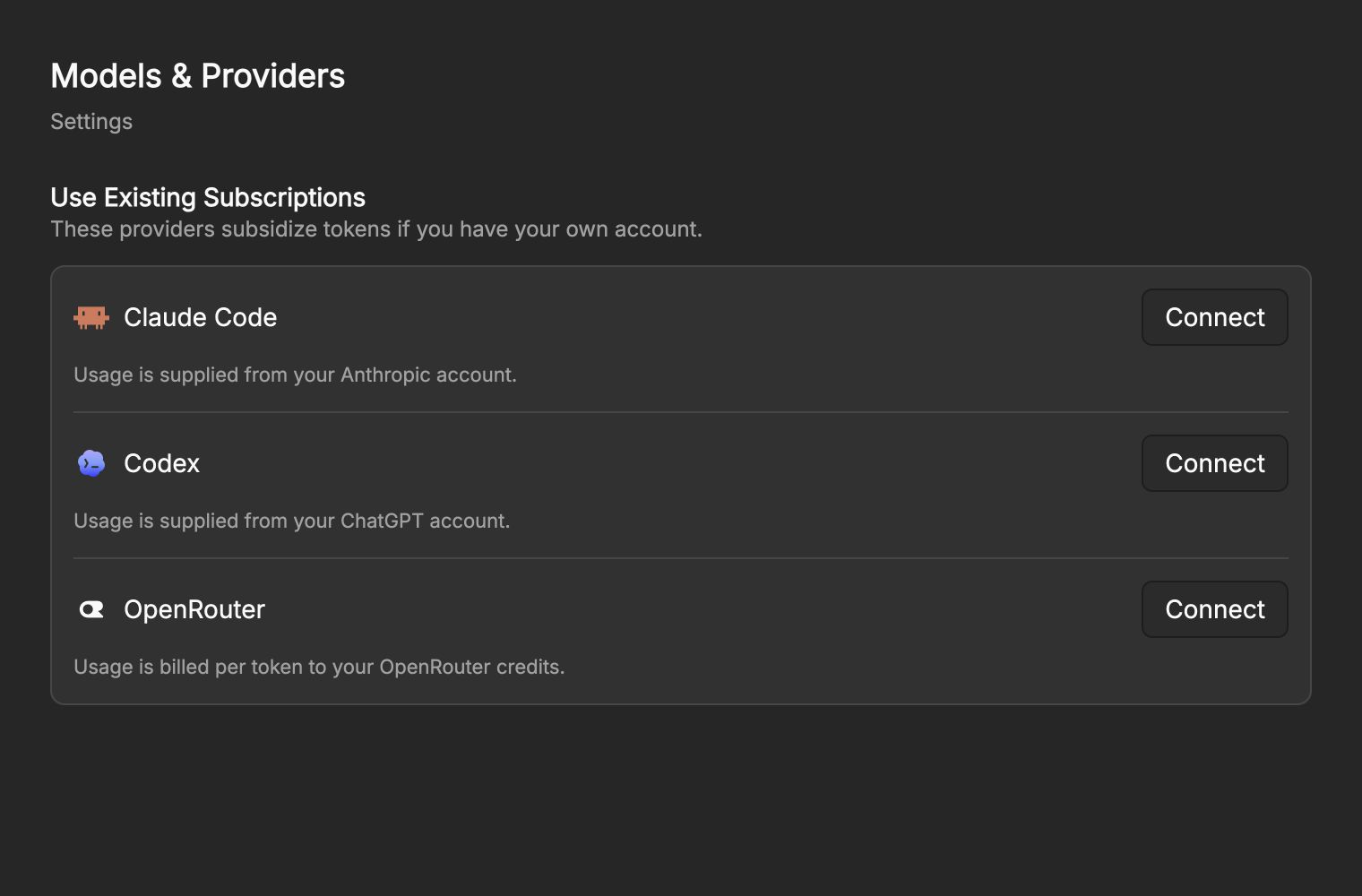Click the Use Existing Subscriptions heading
Viewport: 1362px width, 896px height.
pos(208,197)
